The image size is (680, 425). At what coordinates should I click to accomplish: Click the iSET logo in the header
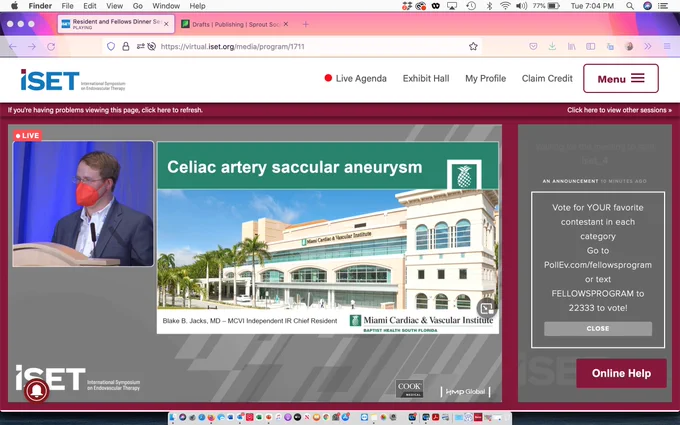coord(72,80)
